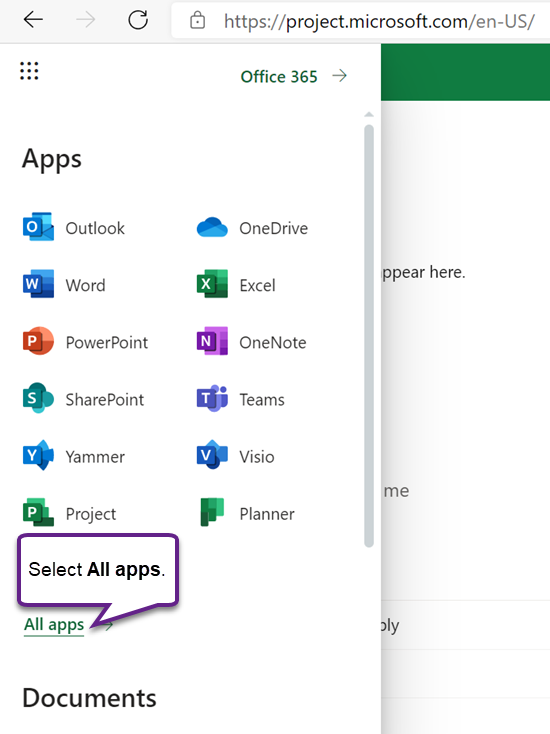This screenshot has height=734, width=550.
Task: Click the Yammer label
Action: pyautogui.click(x=95, y=457)
